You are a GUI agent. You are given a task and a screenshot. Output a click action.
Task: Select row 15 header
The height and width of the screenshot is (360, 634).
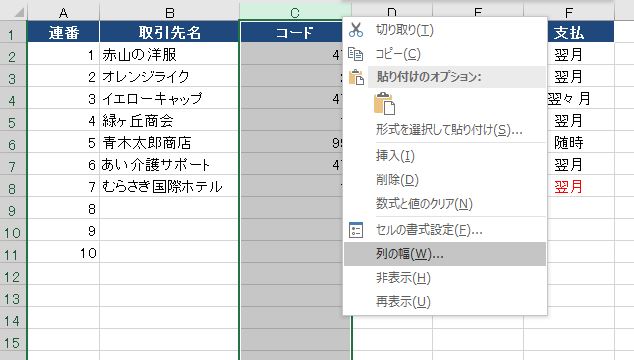point(13,341)
